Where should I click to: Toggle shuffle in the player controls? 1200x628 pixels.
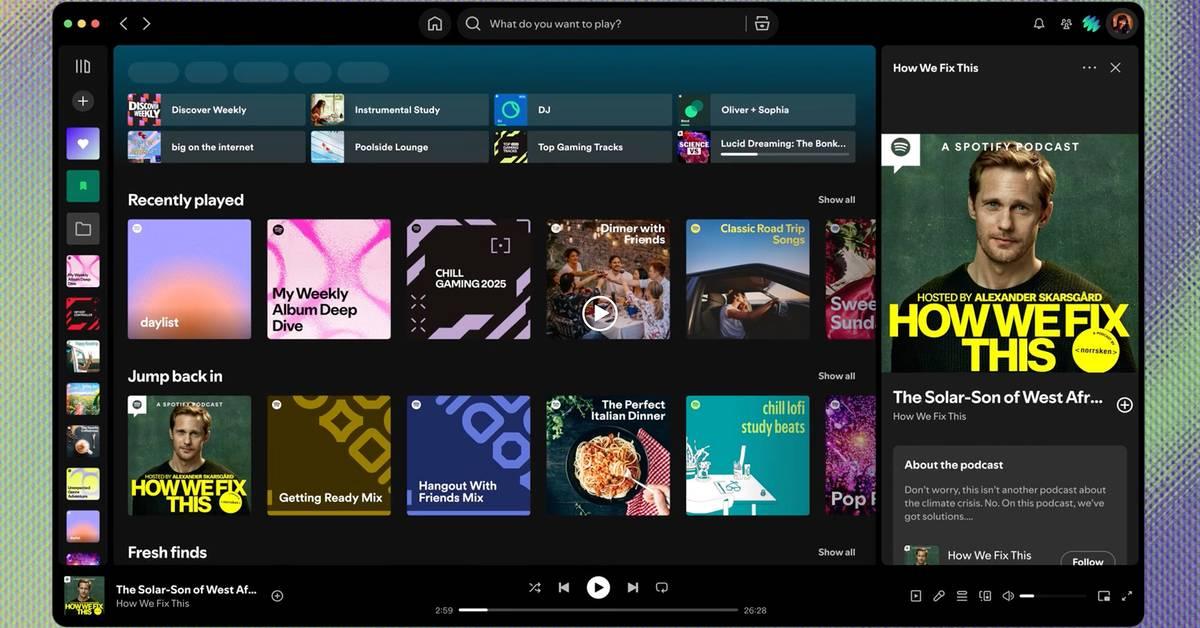pos(535,587)
